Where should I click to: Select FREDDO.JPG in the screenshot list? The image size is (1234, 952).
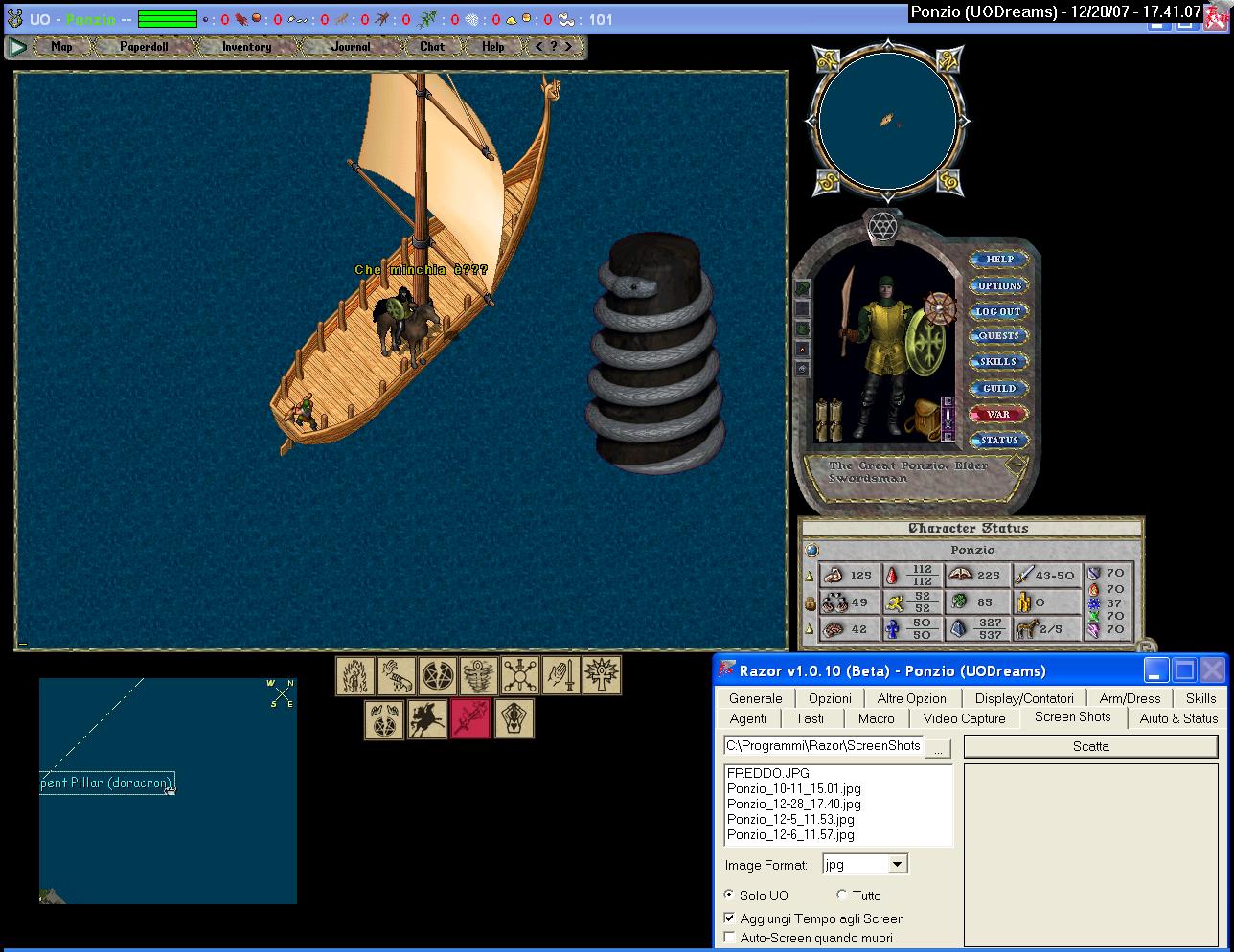768,773
